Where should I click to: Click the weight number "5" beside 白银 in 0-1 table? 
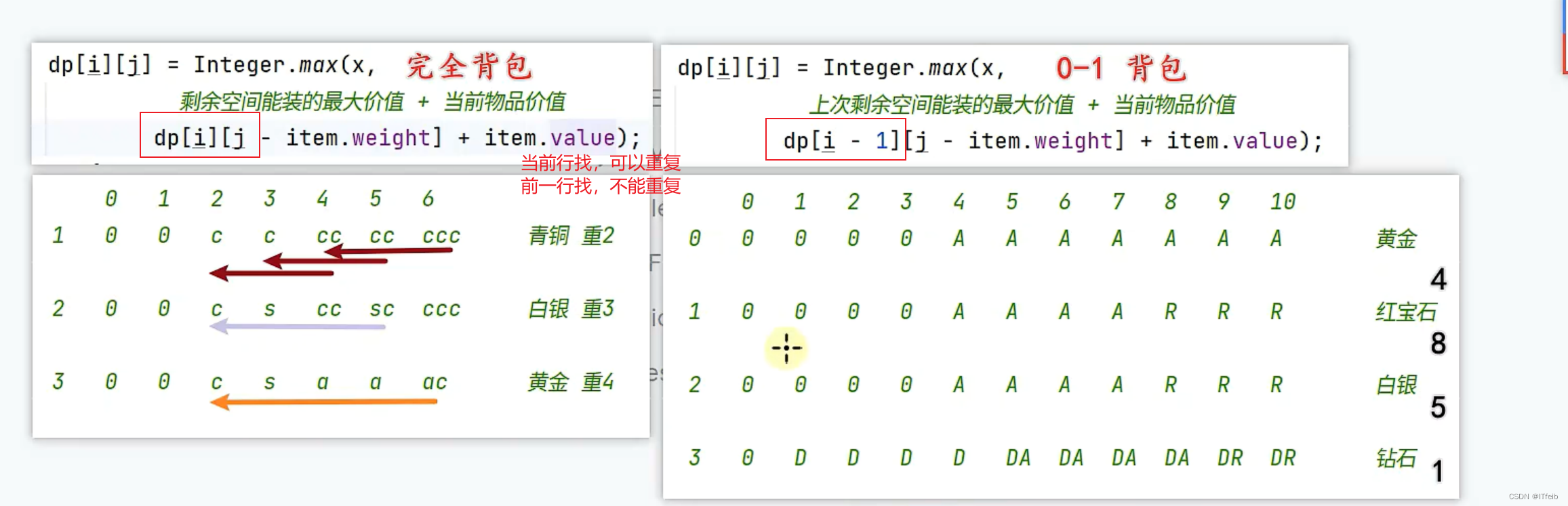pos(1438,408)
